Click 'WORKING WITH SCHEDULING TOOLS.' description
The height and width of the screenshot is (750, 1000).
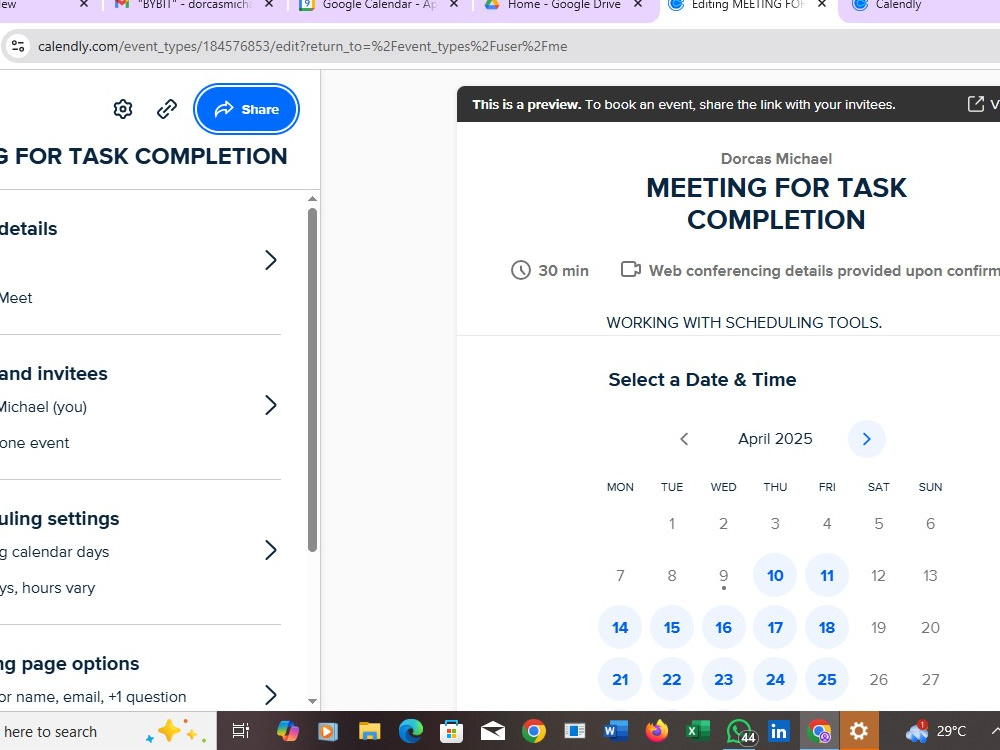[x=744, y=323]
